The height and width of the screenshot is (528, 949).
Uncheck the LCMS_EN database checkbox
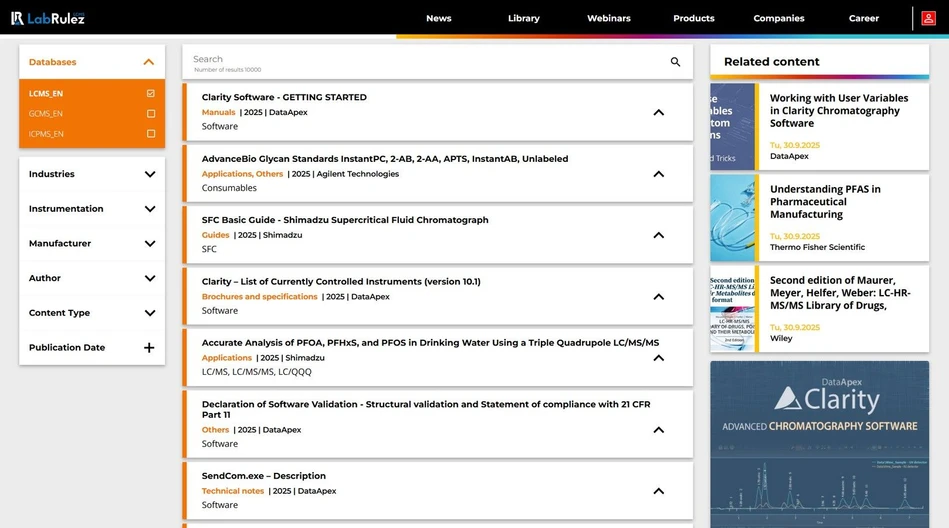tap(151, 93)
